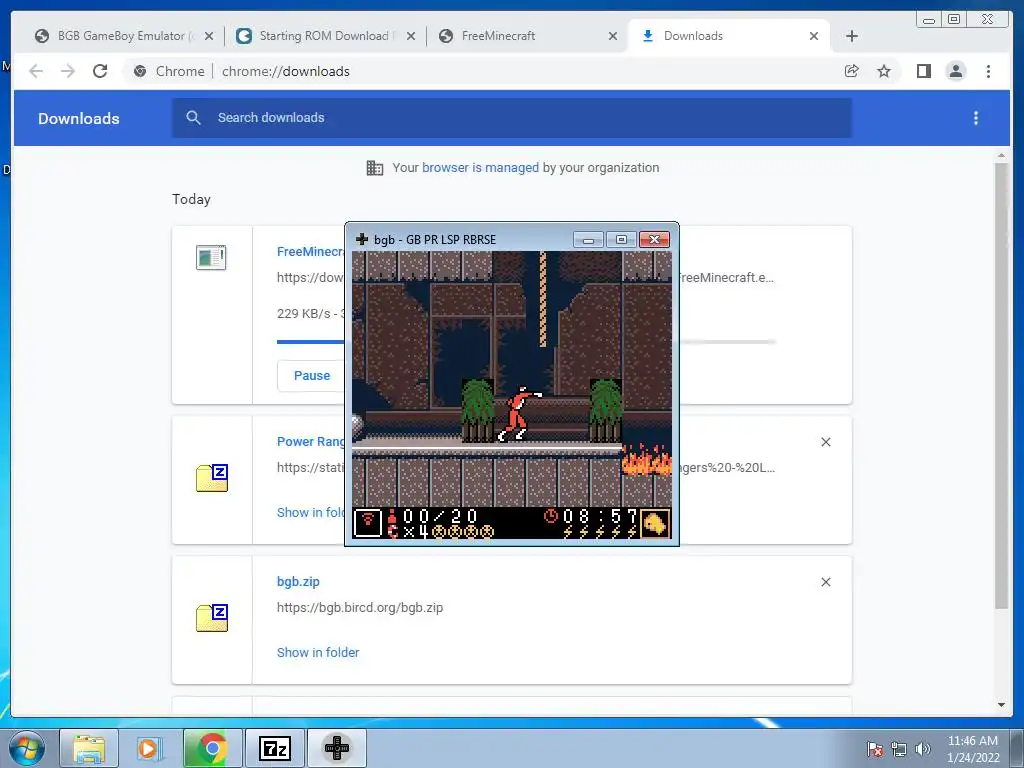1024x768 pixels.
Task: Click the bgb emulator game screen
Action: 512,395
